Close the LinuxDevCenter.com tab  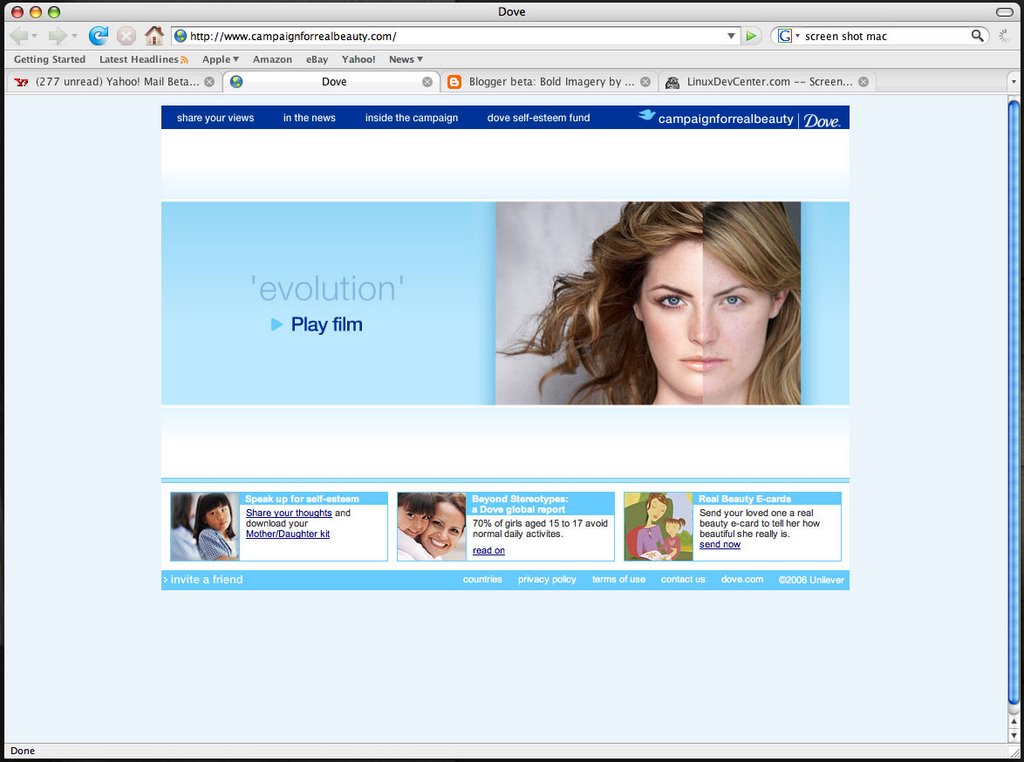point(863,82)
